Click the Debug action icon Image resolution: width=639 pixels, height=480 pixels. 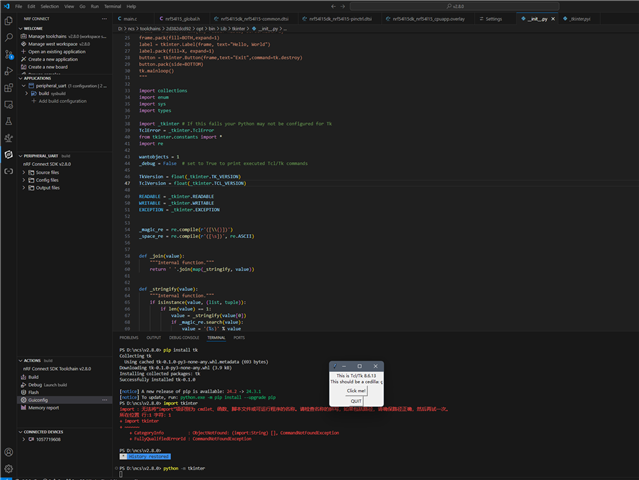pos(24,385)
